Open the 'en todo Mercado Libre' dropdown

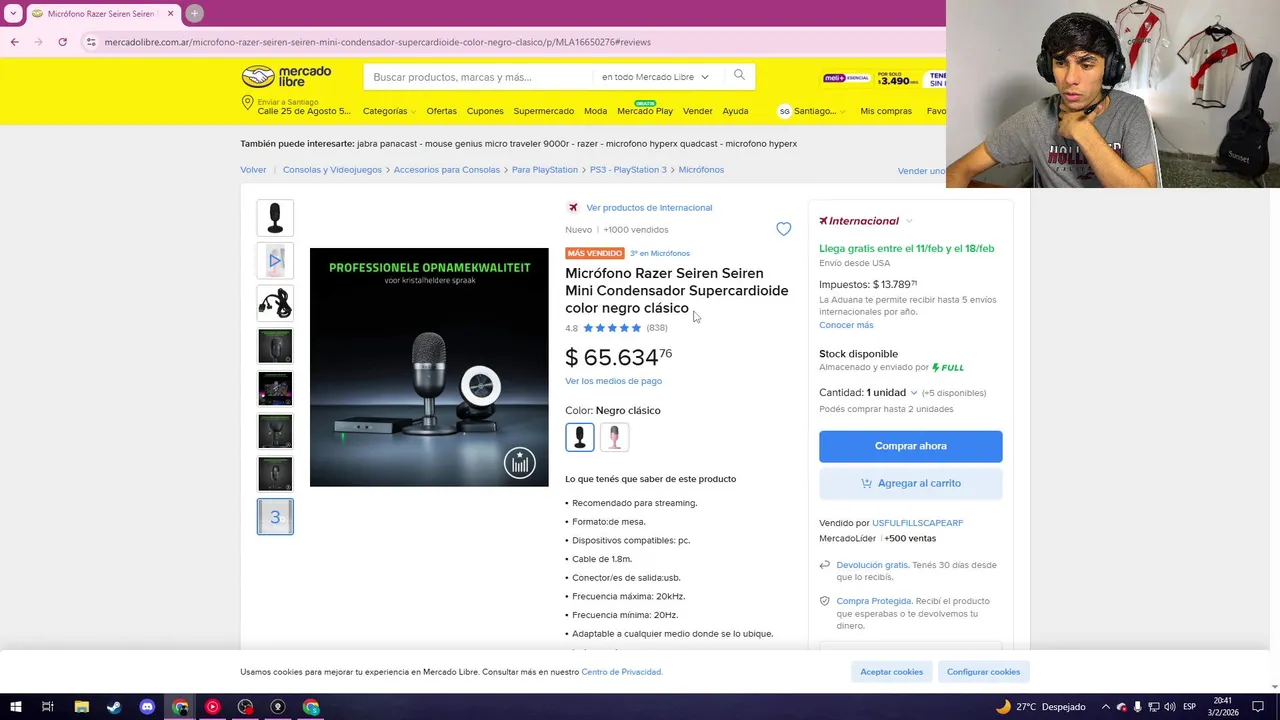(655, 77)
